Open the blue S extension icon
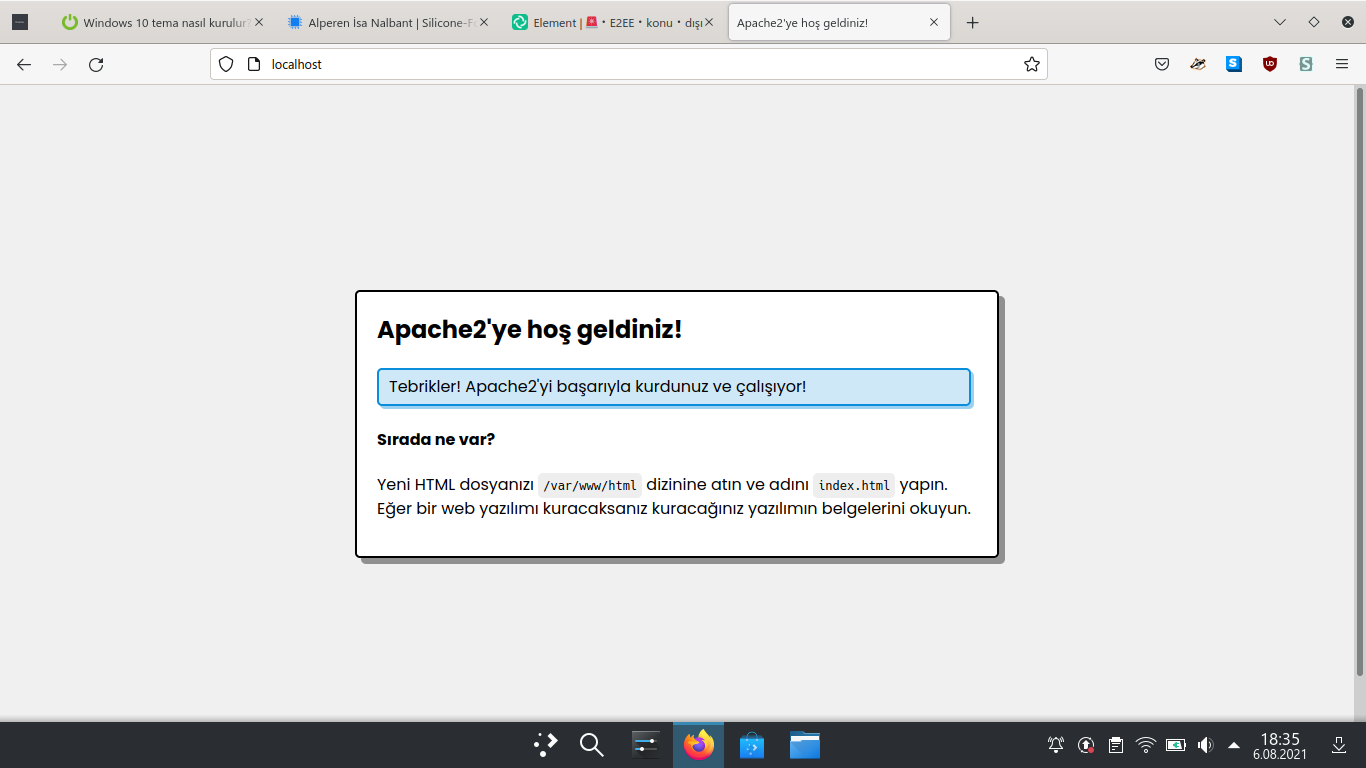Image resolution: width=1366 pixels, height=768 pixels. click(x=1234, y=64)
